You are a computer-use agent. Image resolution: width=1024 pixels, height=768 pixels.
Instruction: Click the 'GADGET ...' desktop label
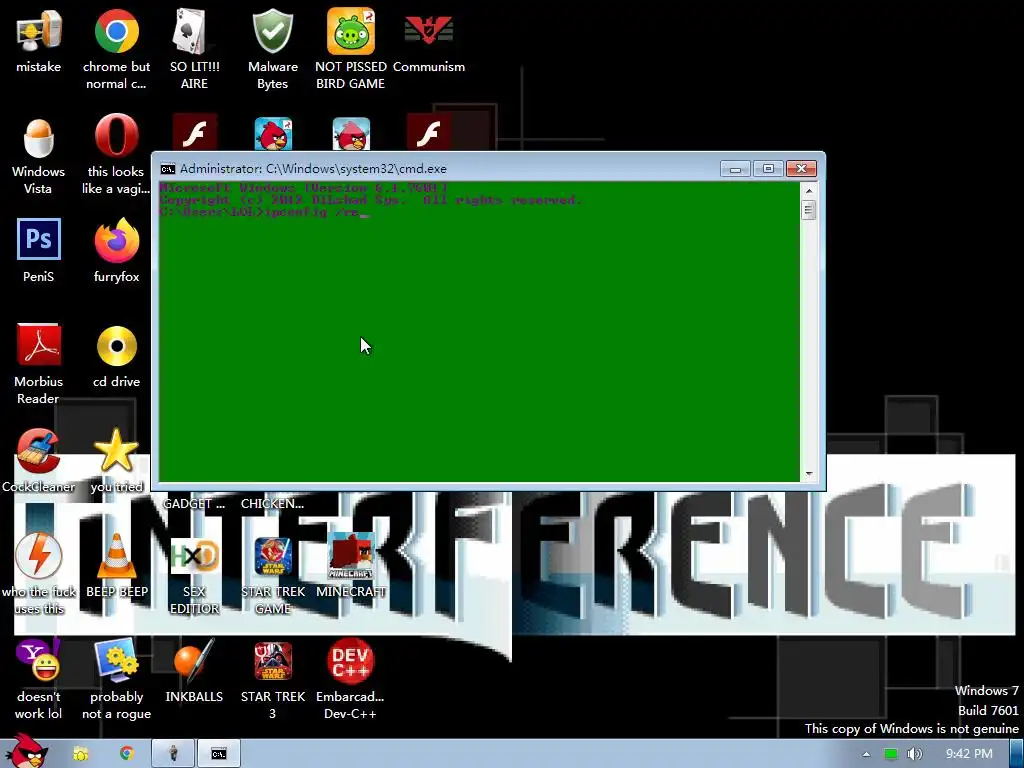(193, 504)
